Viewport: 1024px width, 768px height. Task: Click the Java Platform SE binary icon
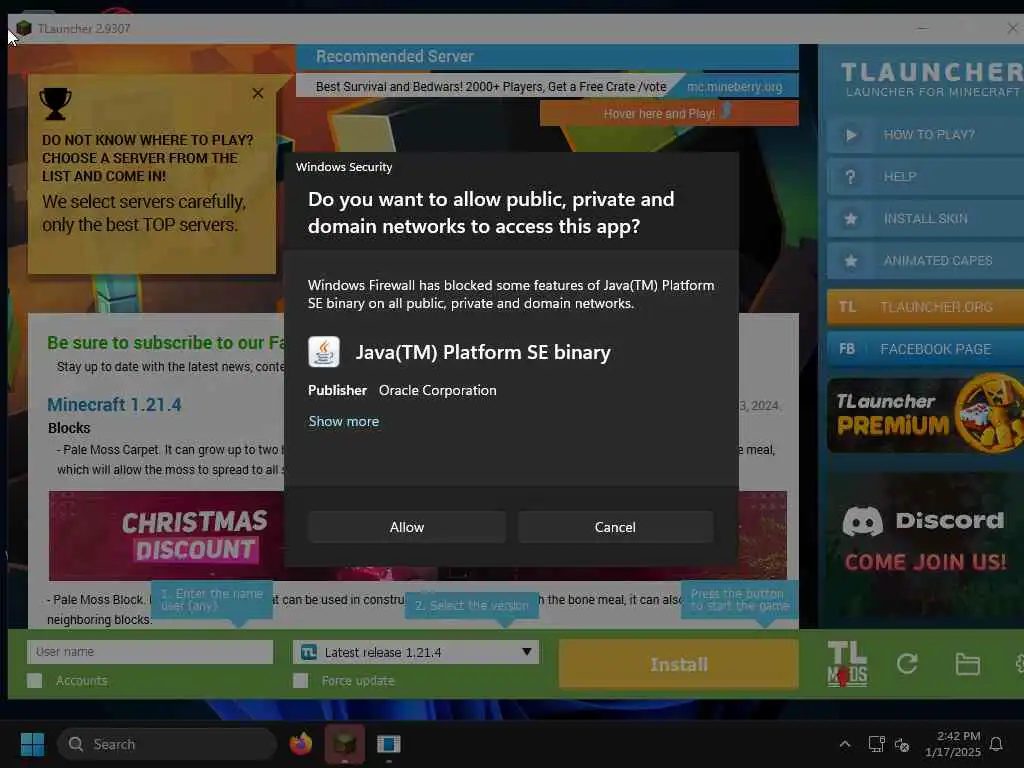coord(324,352)
